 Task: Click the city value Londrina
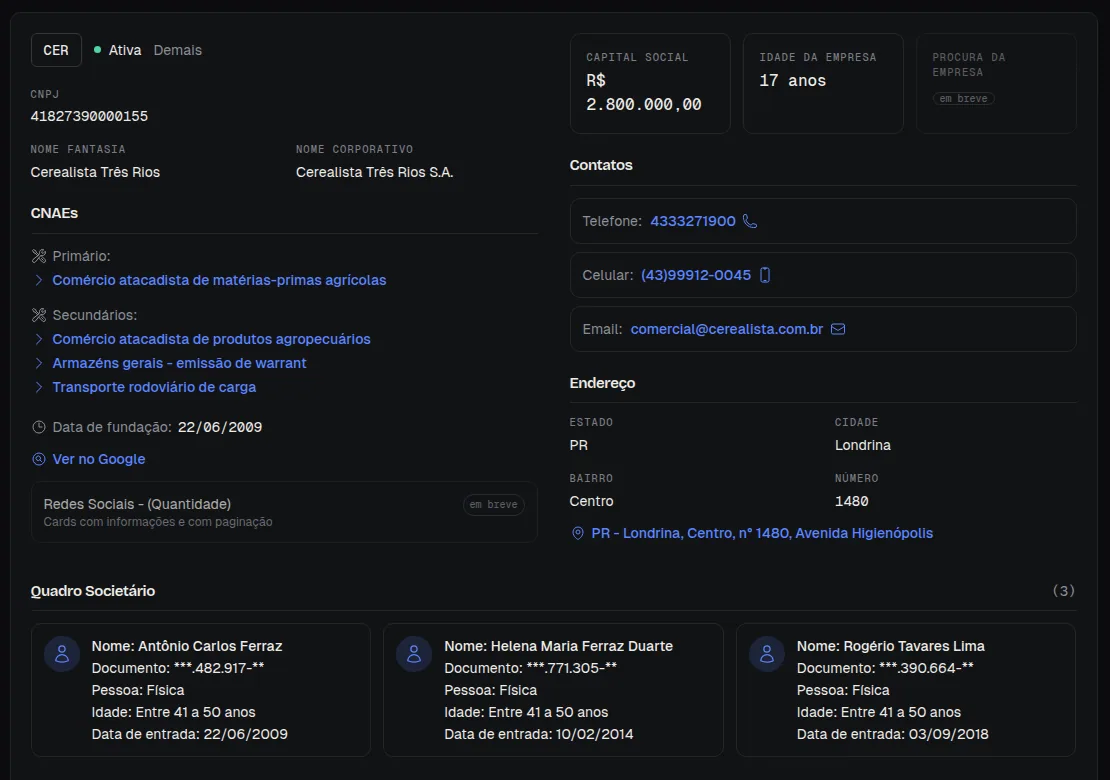click(x=862, y=445)
